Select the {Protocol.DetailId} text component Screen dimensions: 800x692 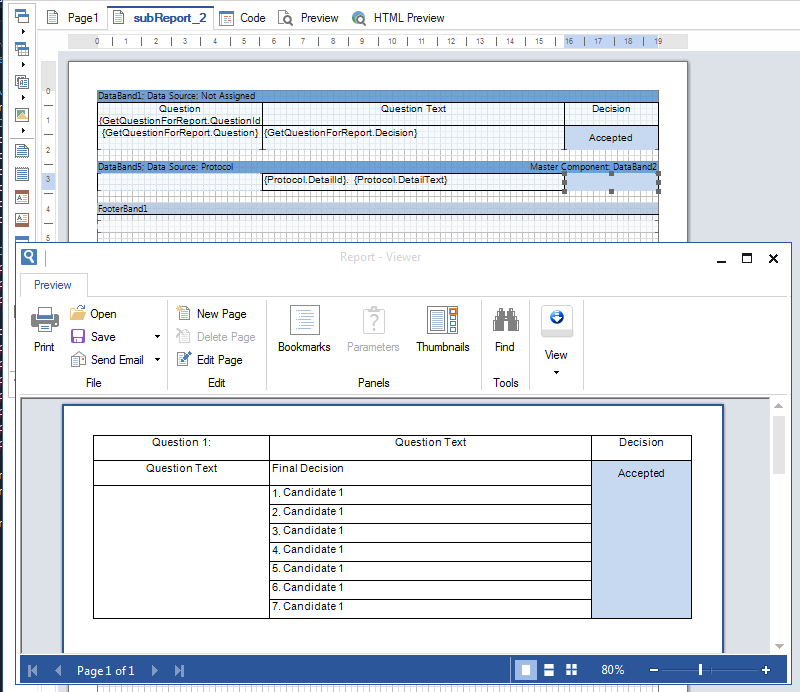point(413,182)
